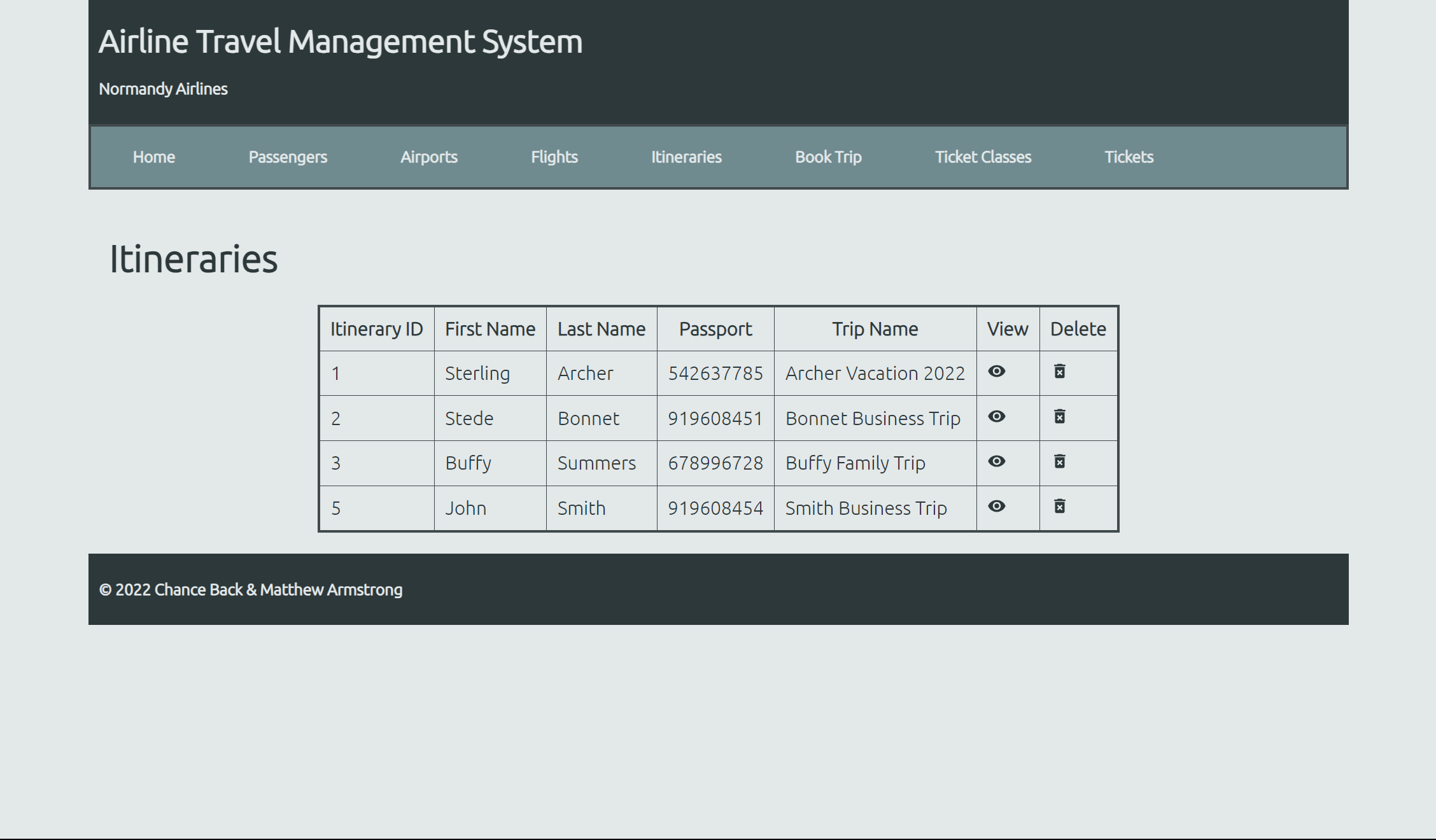Select the Archer Vacation 2022 trip name

[875, 374]
